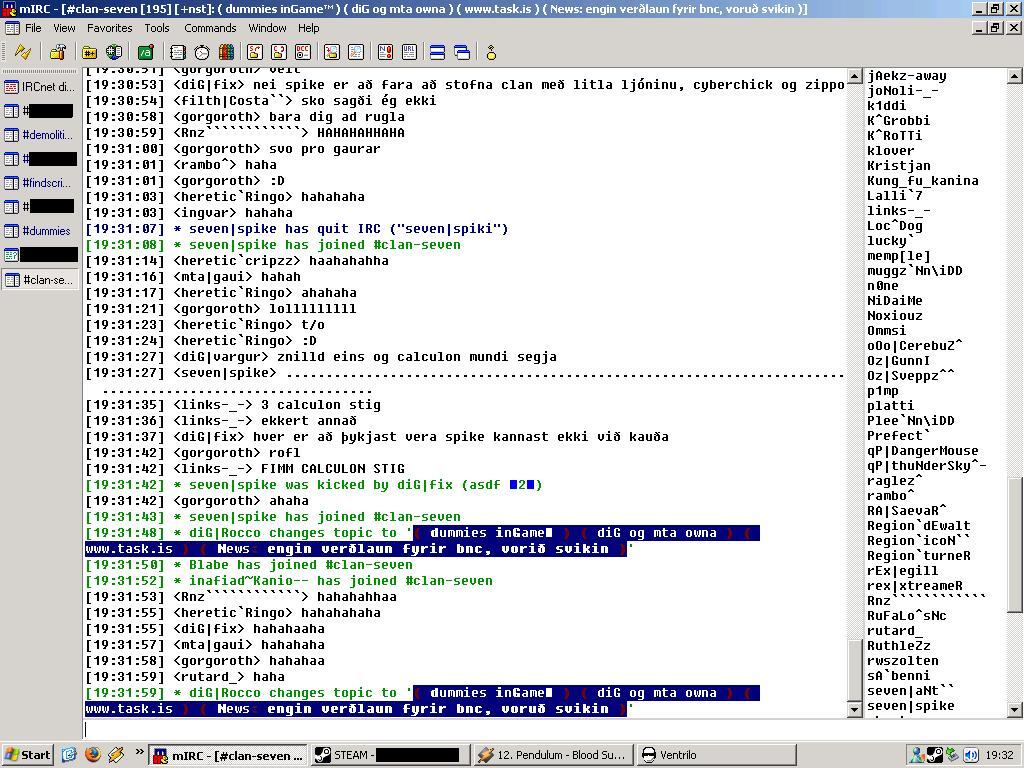
Task: Click the chat scrollbar up arrow
Action: 854,76
